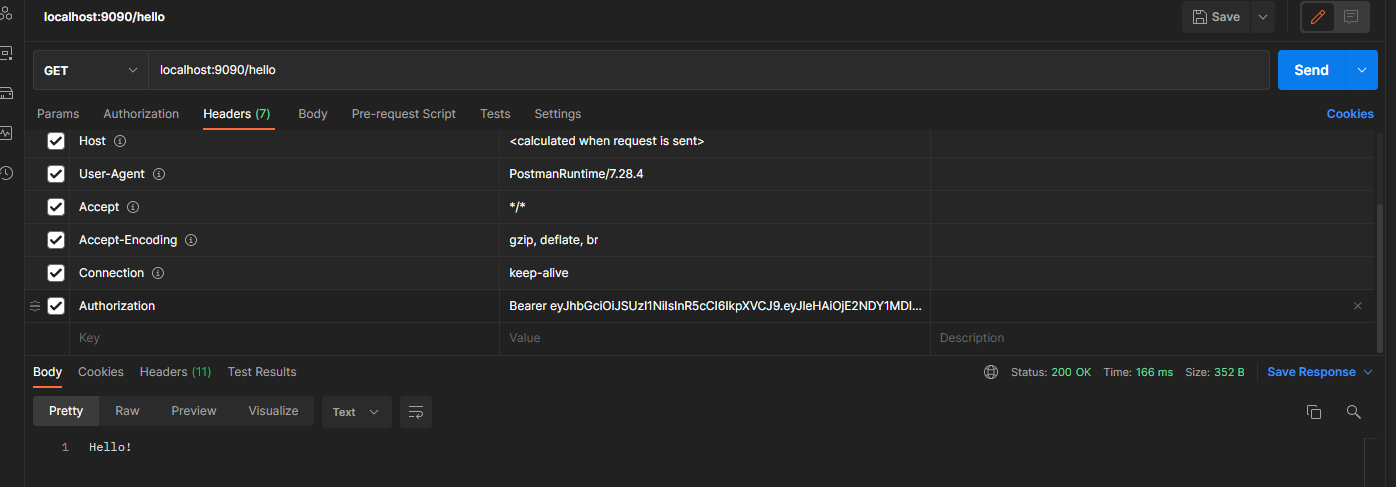Click the search magnifier in response pane
1396x487 pixels.
(1353, 412)
